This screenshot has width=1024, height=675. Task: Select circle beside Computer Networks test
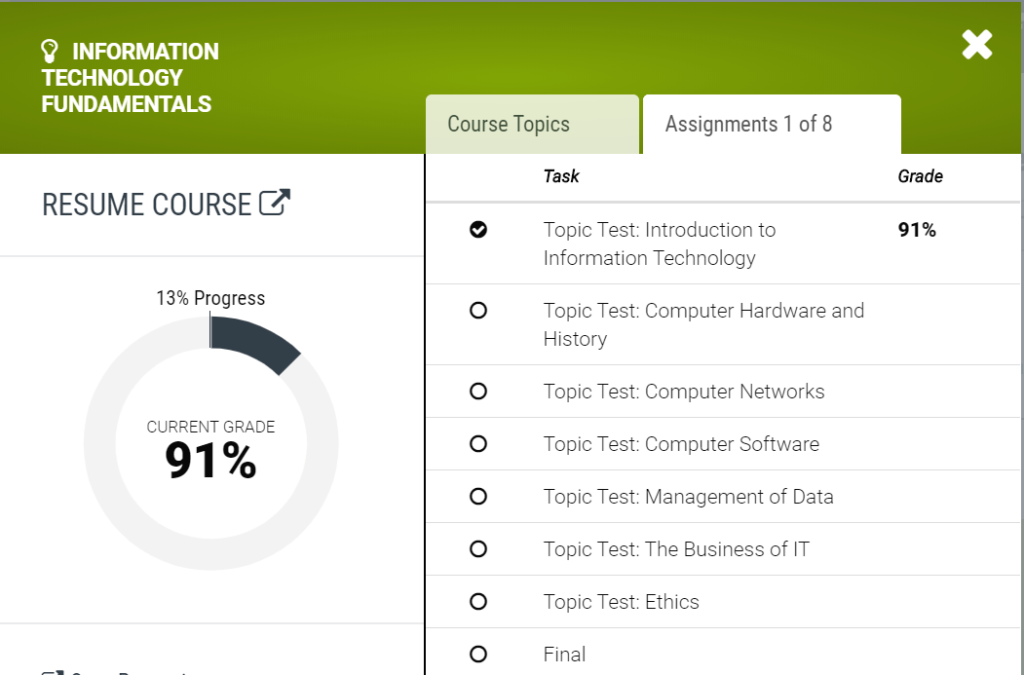(x=478, y=391)
